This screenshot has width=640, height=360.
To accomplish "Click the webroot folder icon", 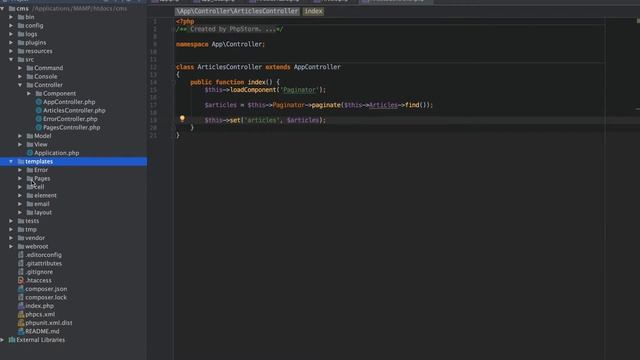I will coord(21,247).
